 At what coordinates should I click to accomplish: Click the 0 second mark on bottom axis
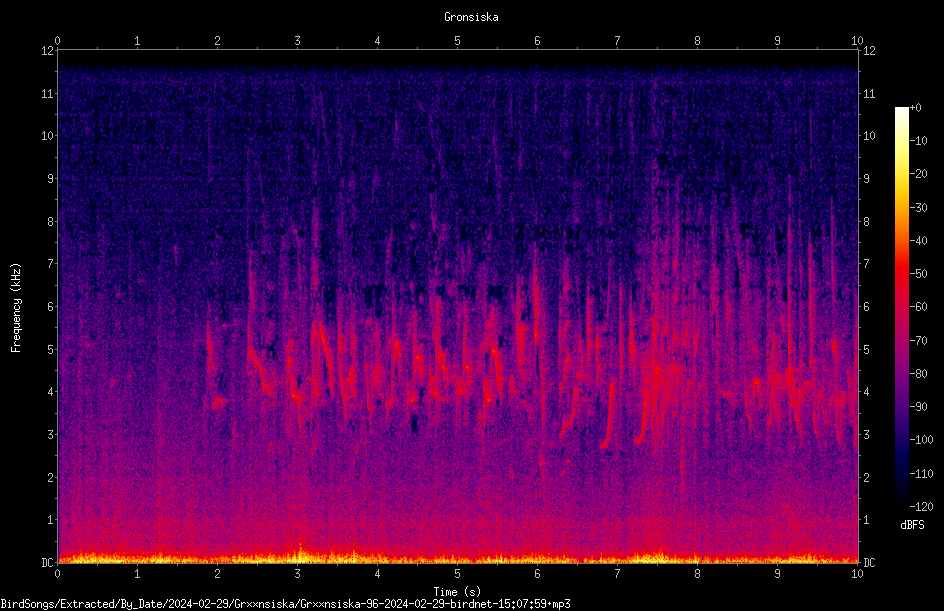click(x=58, y=574)
